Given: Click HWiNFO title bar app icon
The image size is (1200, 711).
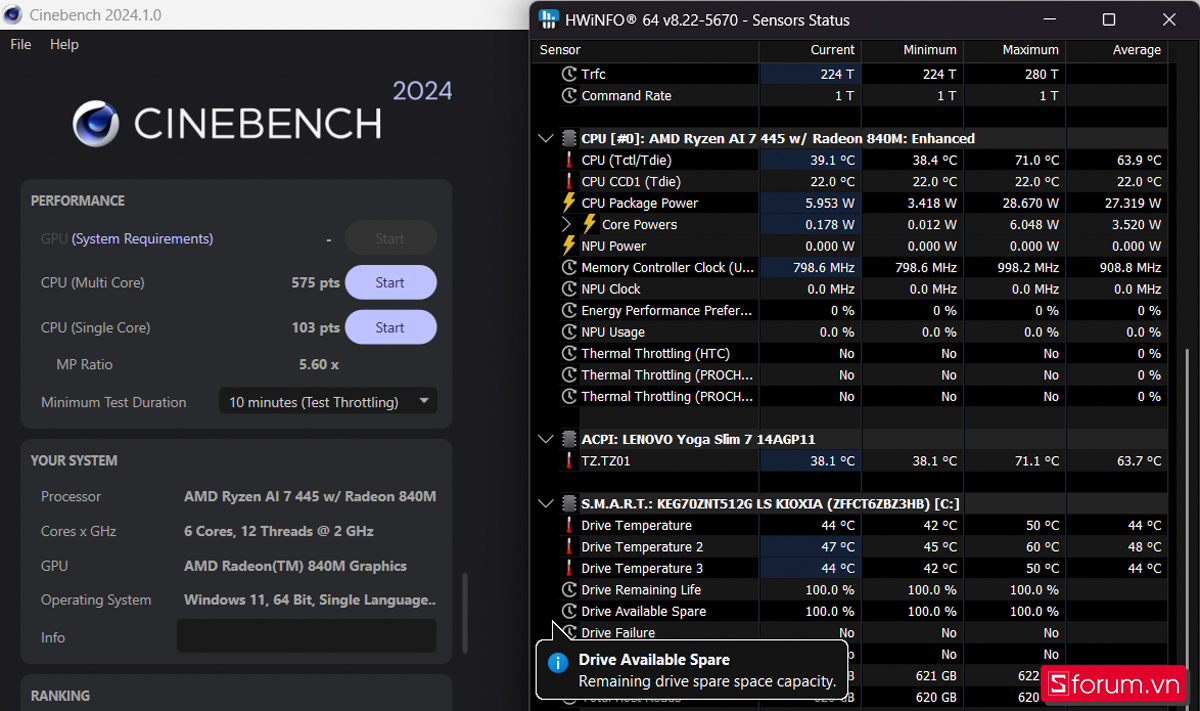Looking at the screenshot, I should (548, 20).
